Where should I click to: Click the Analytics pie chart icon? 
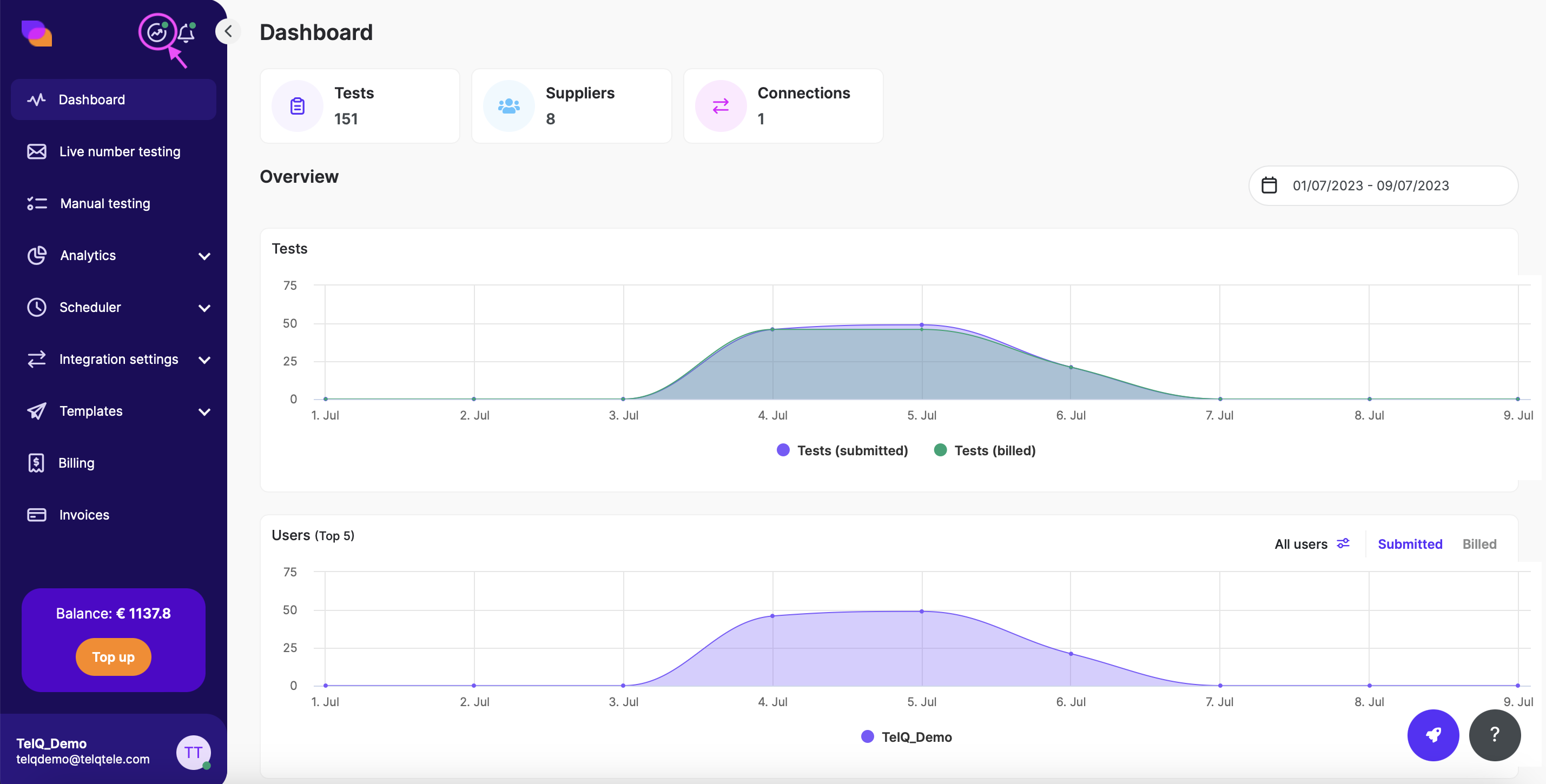37,256
